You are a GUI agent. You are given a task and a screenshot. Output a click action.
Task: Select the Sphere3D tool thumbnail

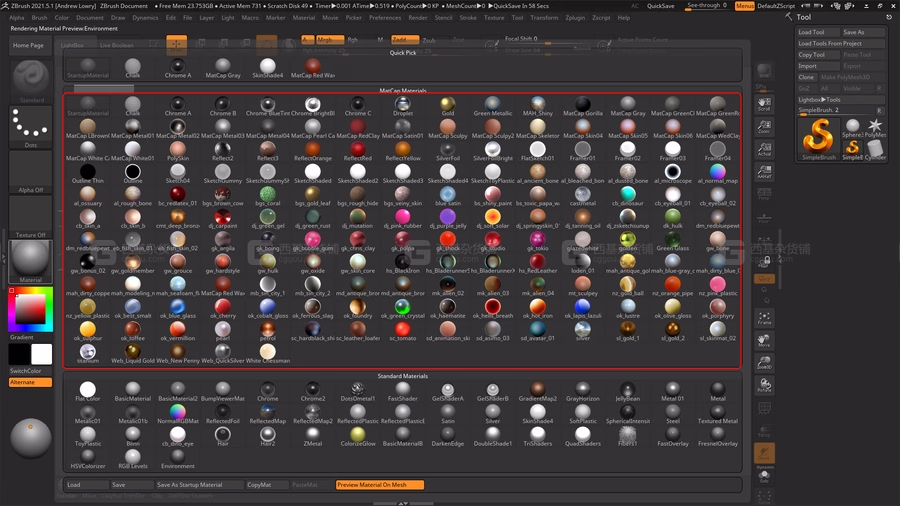pyautogui.click(x=852, y=127)
